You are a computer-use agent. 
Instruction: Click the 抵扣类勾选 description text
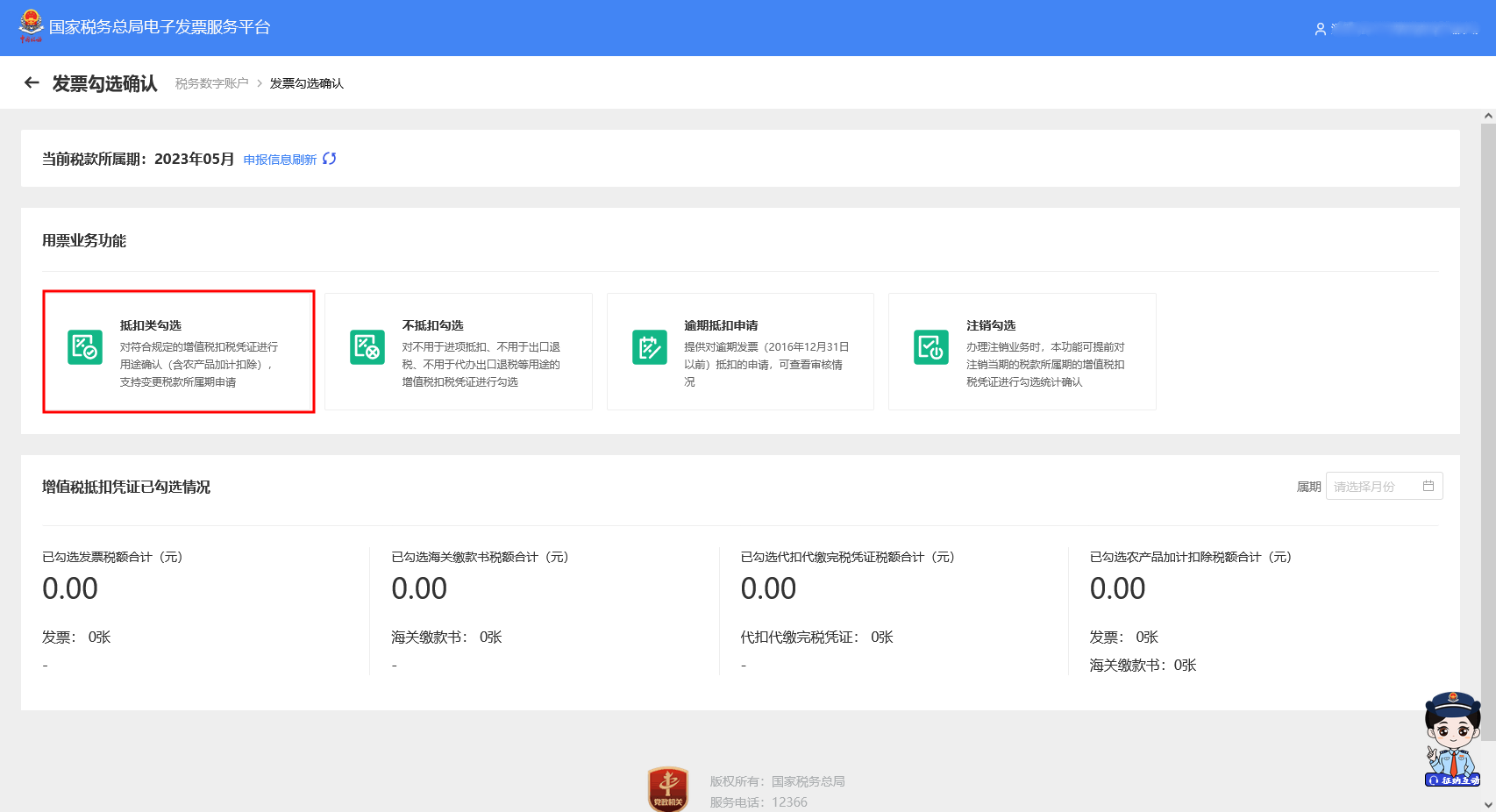[x=199, y=365]
